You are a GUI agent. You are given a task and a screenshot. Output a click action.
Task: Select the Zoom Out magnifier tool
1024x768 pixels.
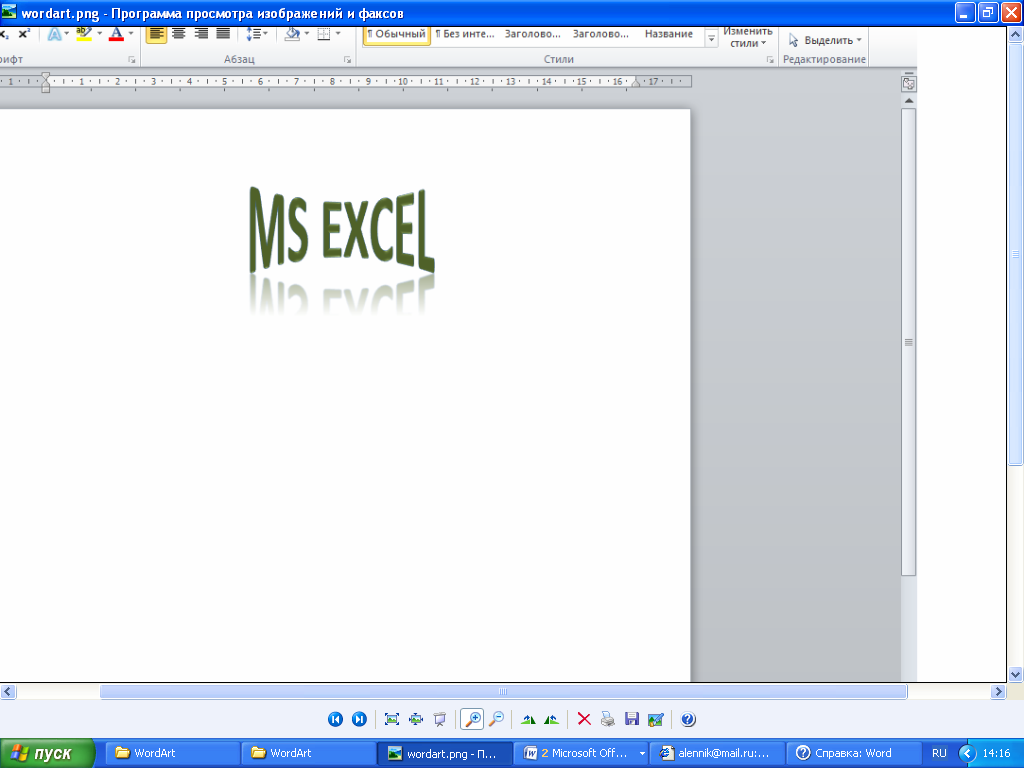tap(496, 719)
